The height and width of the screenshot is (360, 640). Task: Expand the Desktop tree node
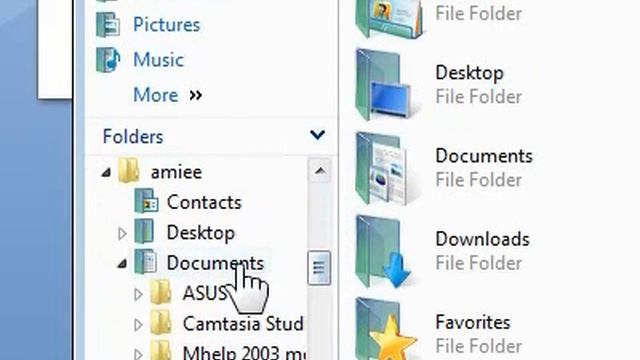tap(122, 234)
